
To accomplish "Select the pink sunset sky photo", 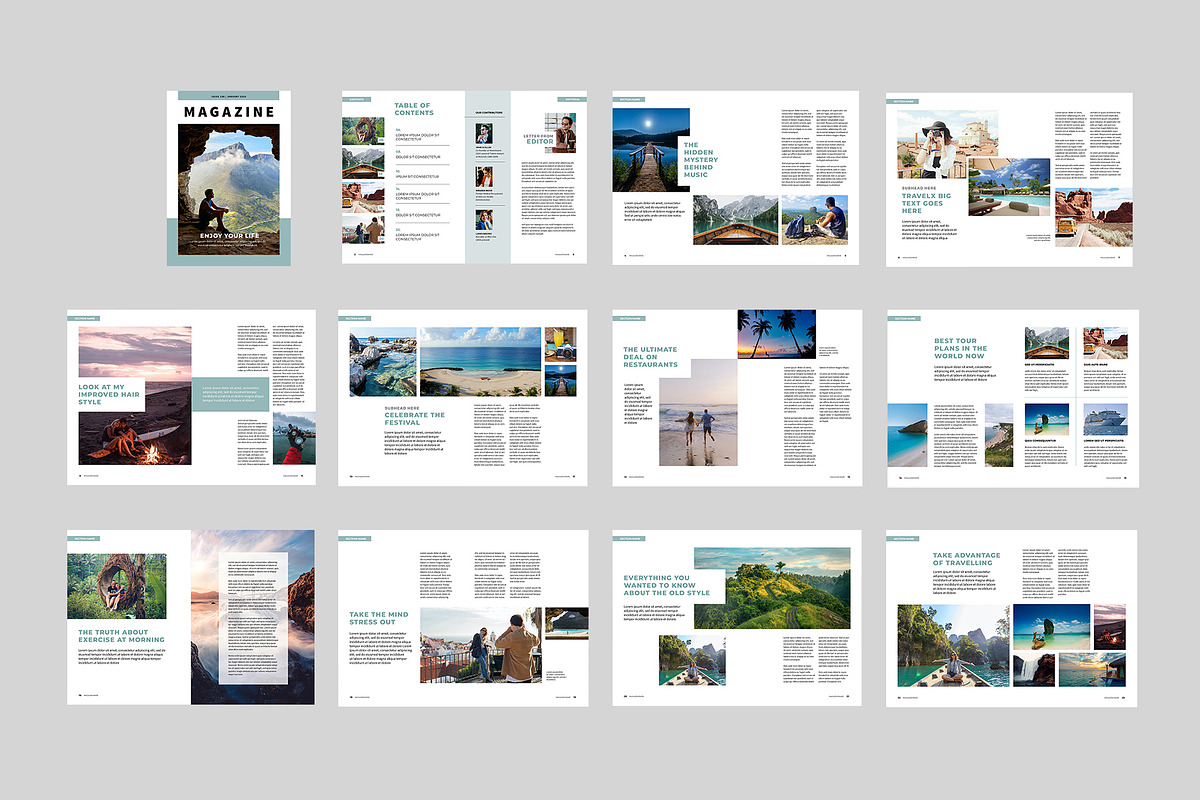I will (x=135, y=352).
